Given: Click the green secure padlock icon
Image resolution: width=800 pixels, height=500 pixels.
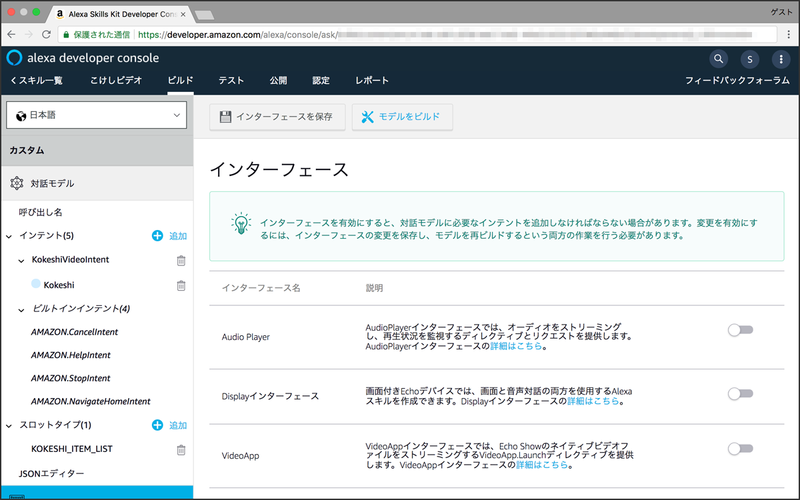Looking at the screenshot, I should 66,35.
